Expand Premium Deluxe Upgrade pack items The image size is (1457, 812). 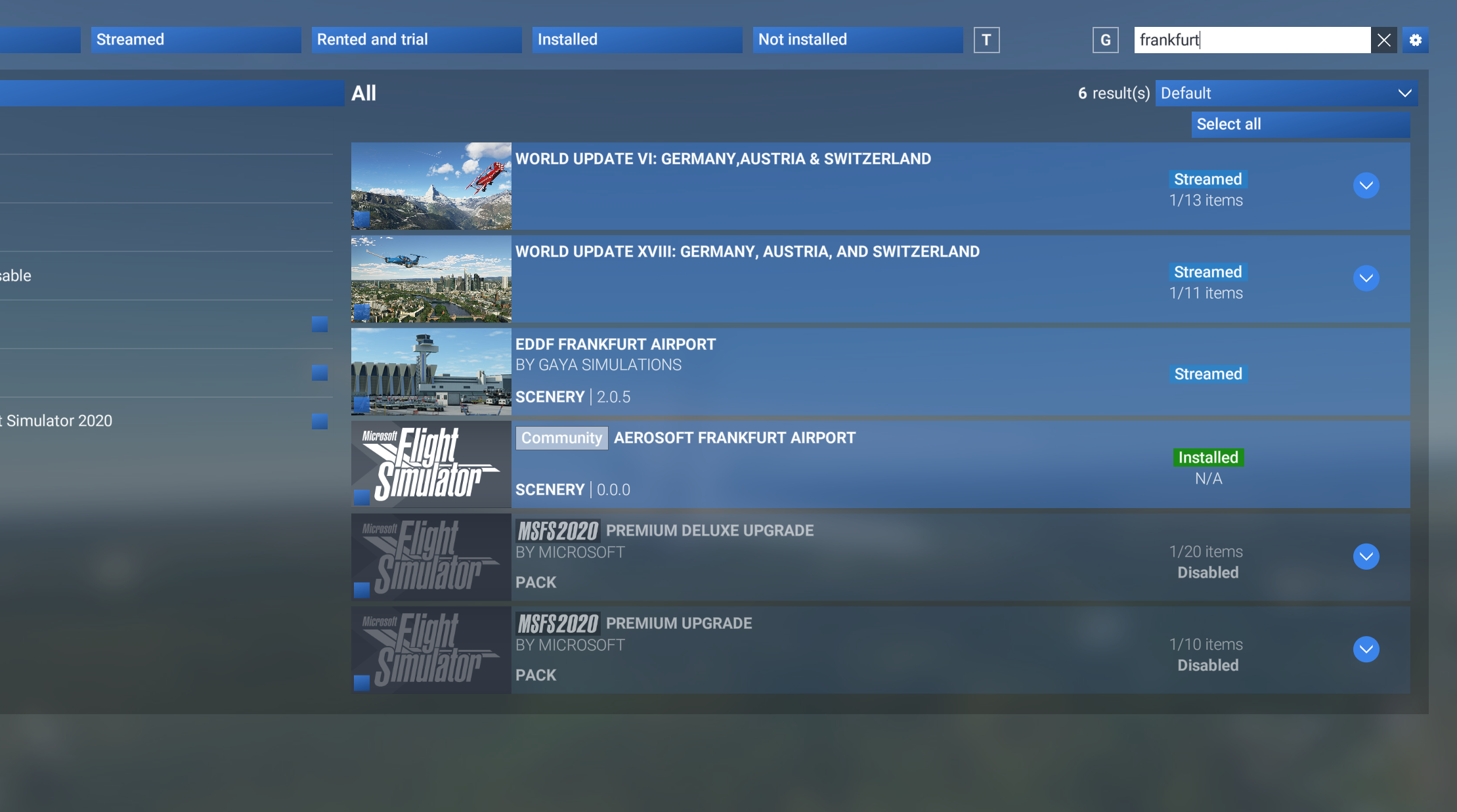[1366, 557]
